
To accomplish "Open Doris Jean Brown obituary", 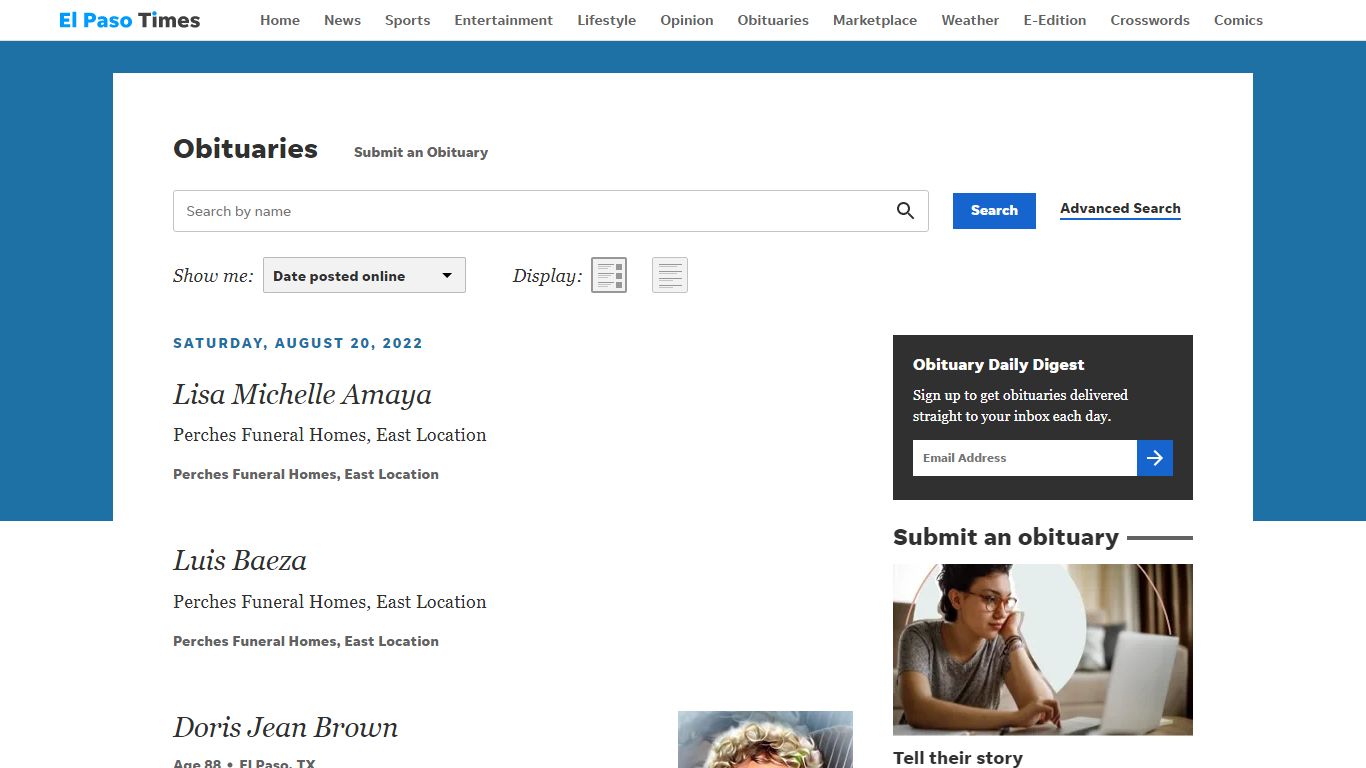I will pos(285,727).
